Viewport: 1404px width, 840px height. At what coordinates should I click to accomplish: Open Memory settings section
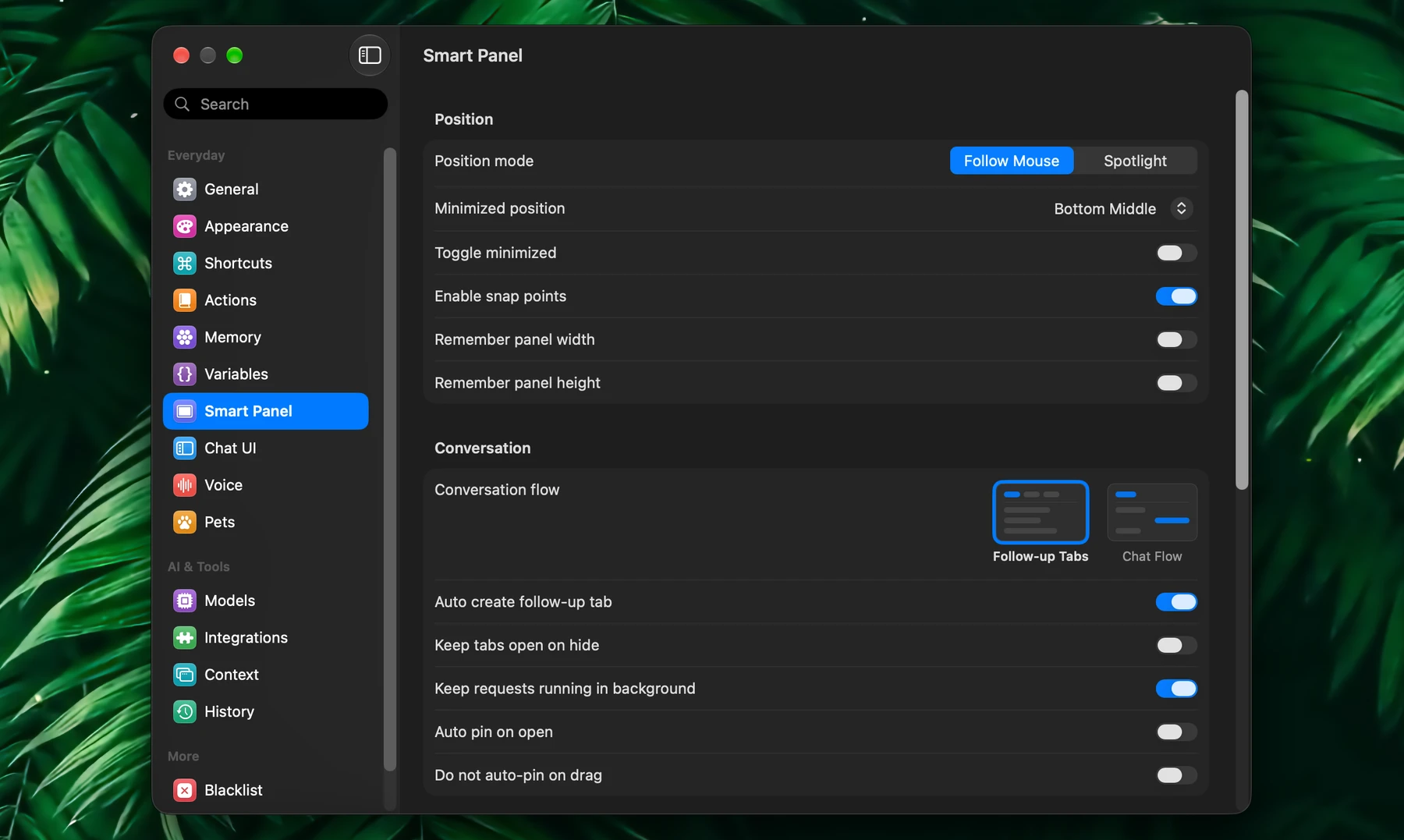(x=265, y=337)
